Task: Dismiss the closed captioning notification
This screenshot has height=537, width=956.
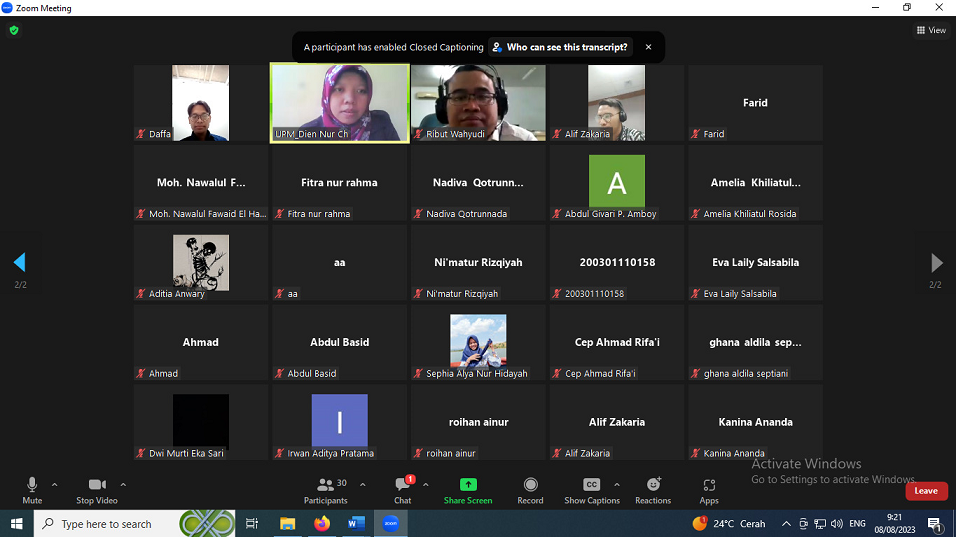Action: tap(648, 47)
